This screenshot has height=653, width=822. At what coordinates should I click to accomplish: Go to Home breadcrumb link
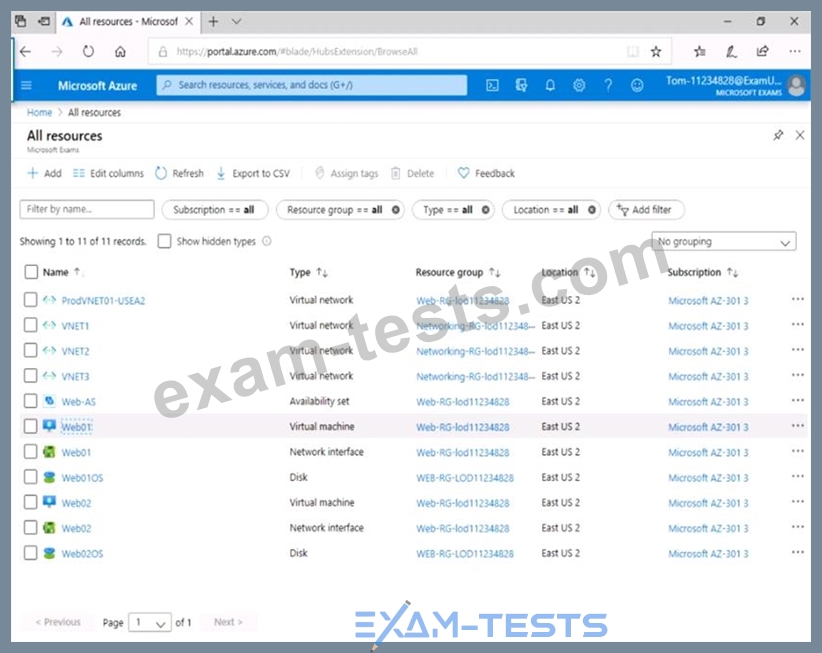tap(39, 112)
